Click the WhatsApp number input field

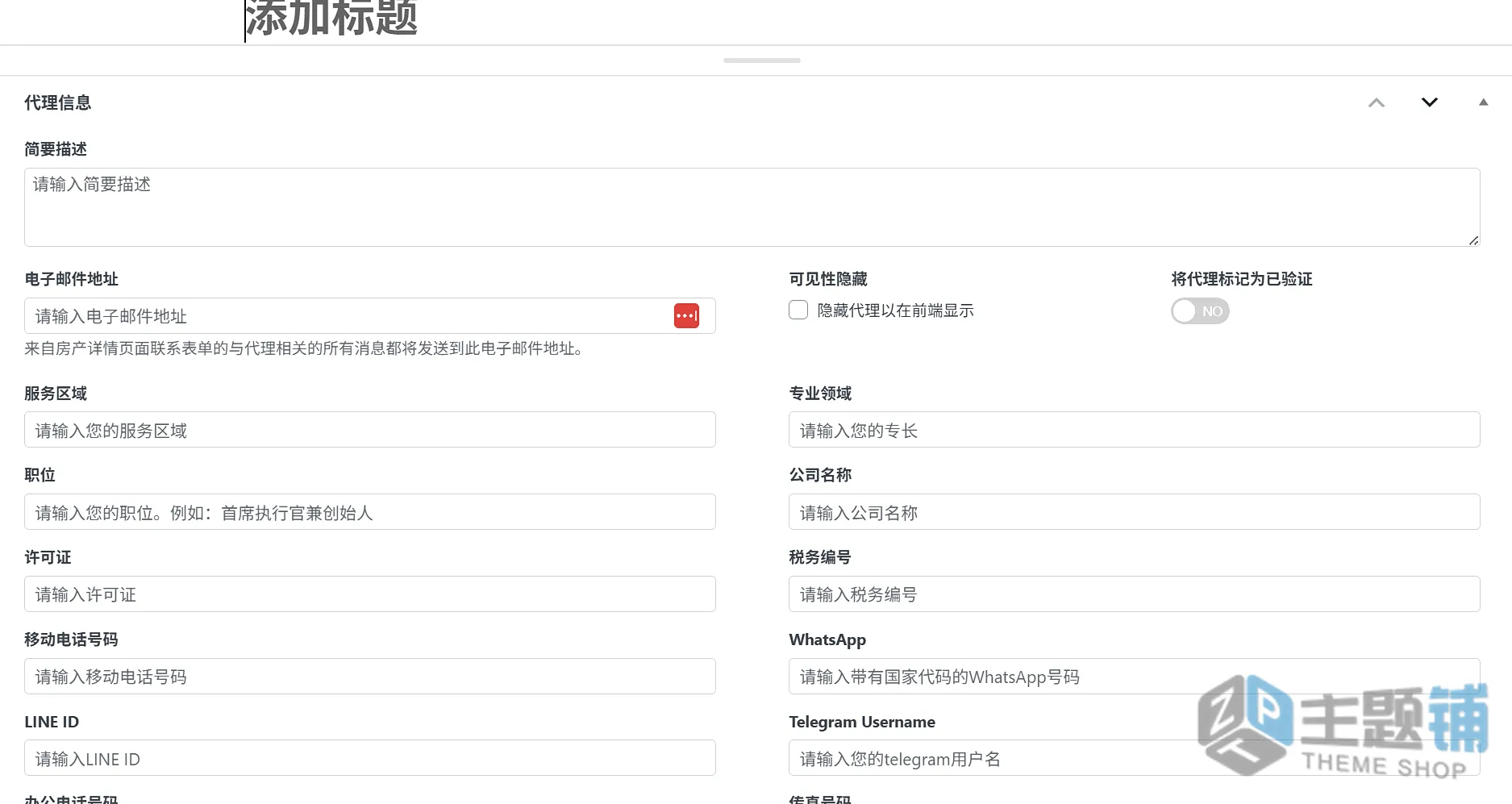pyautogui.click(x=1134, y=677)
